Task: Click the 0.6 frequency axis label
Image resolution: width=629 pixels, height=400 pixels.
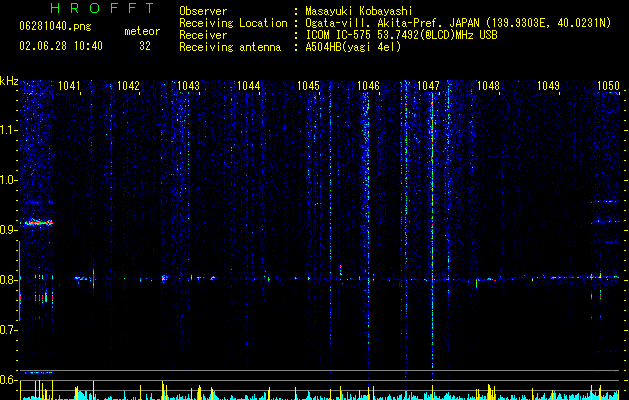Action: tap(9, 380)
